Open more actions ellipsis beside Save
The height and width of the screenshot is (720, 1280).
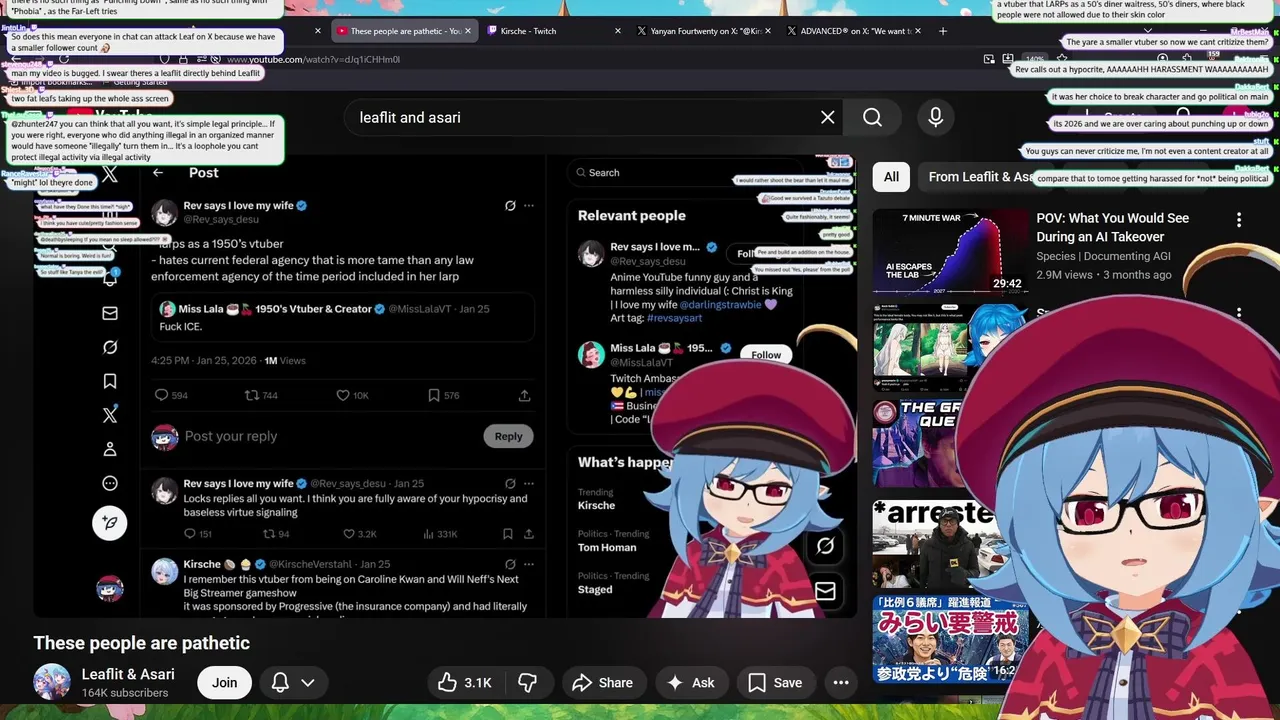(841, 682)
